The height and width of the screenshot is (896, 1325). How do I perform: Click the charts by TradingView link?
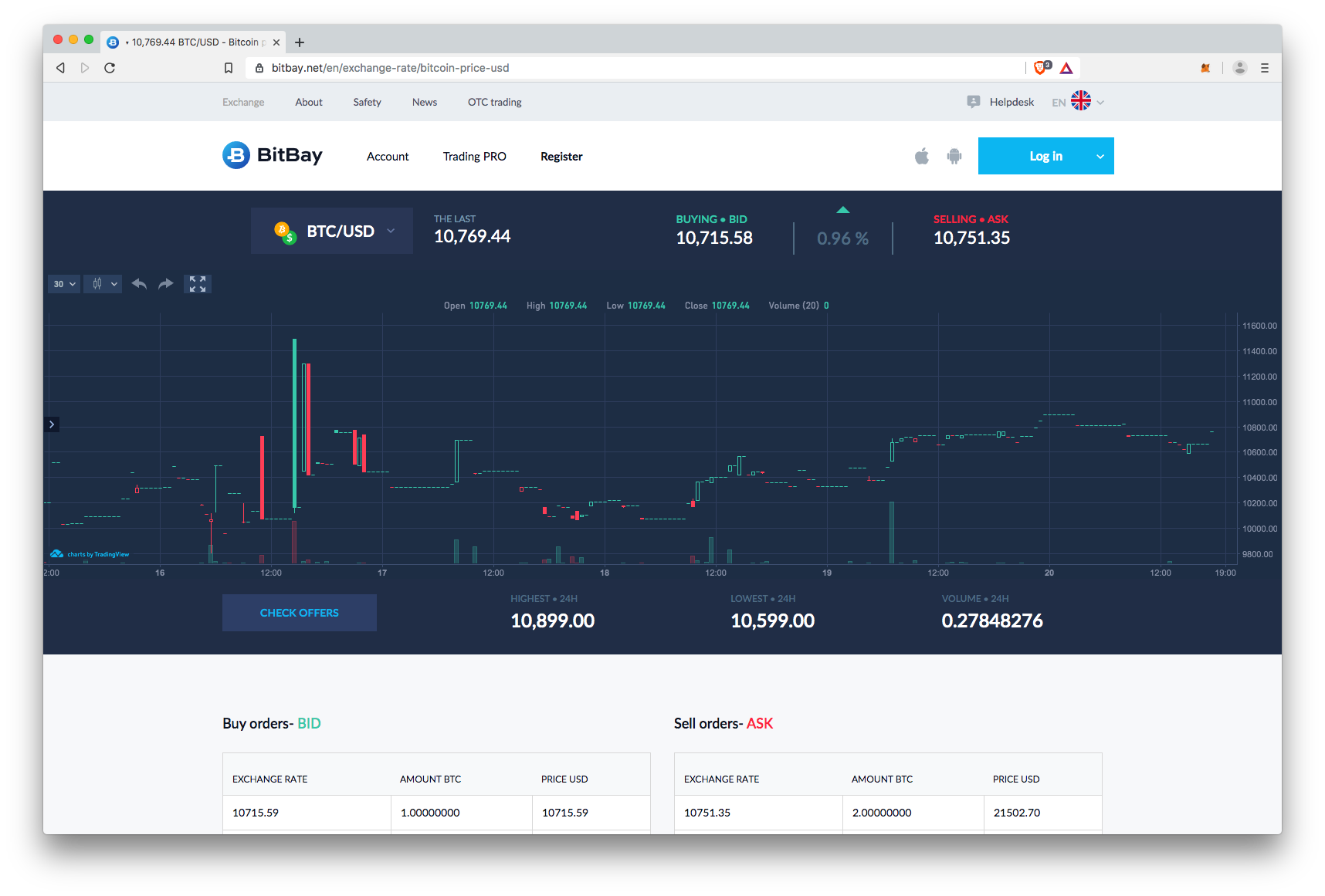[90, 554]
